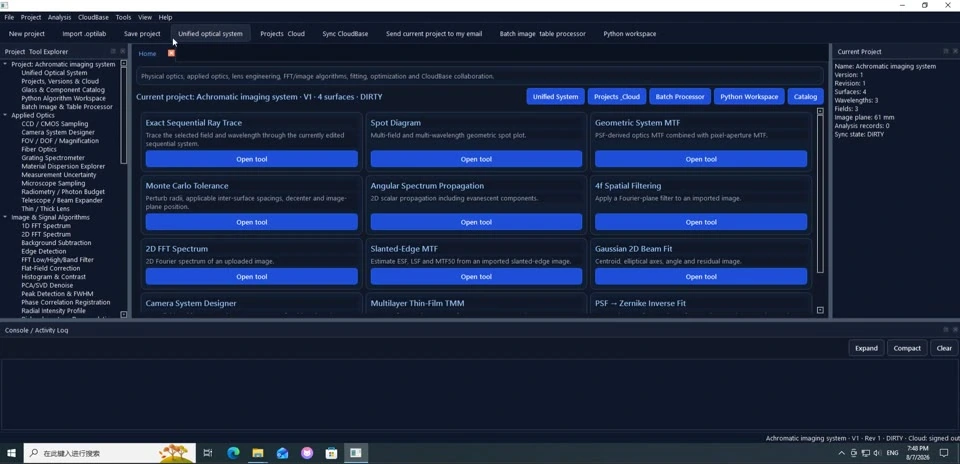Open File Explorer from the taskbar

pos(258,453)
